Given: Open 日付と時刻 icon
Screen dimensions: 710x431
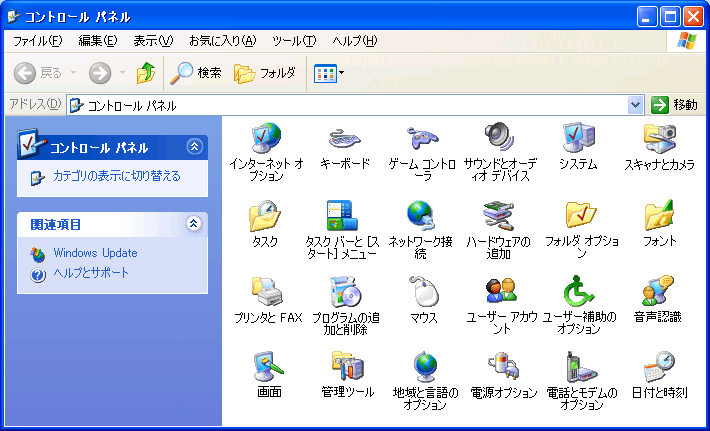Looking at the screenshot, I should coord(659,368).
